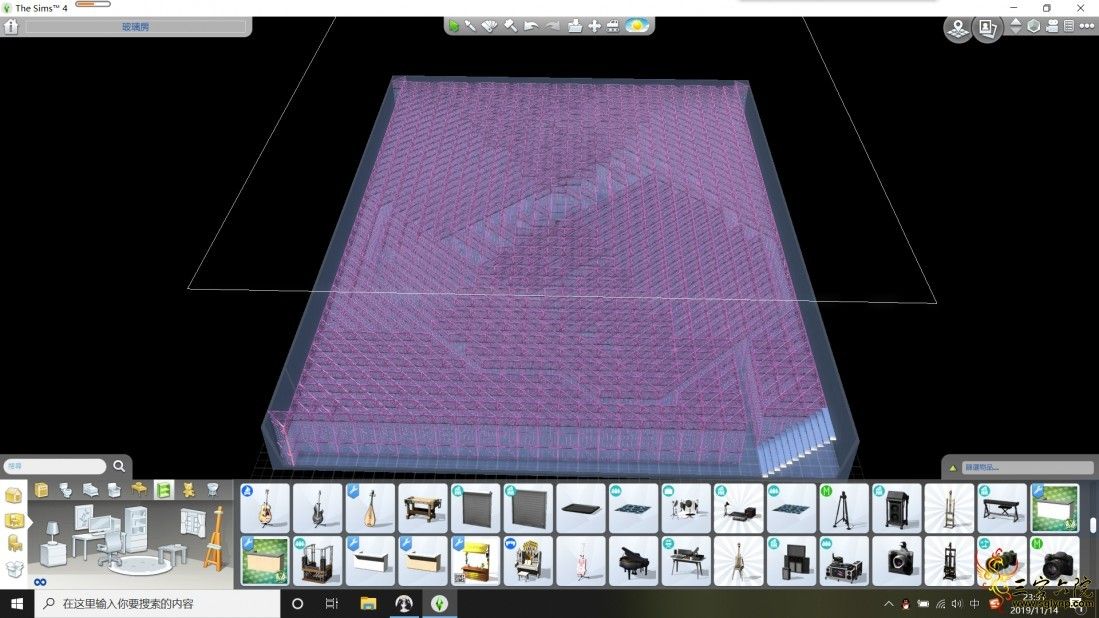Select the kids room teddy bear category
This screenshot has width=1099, height=618.
188,490
